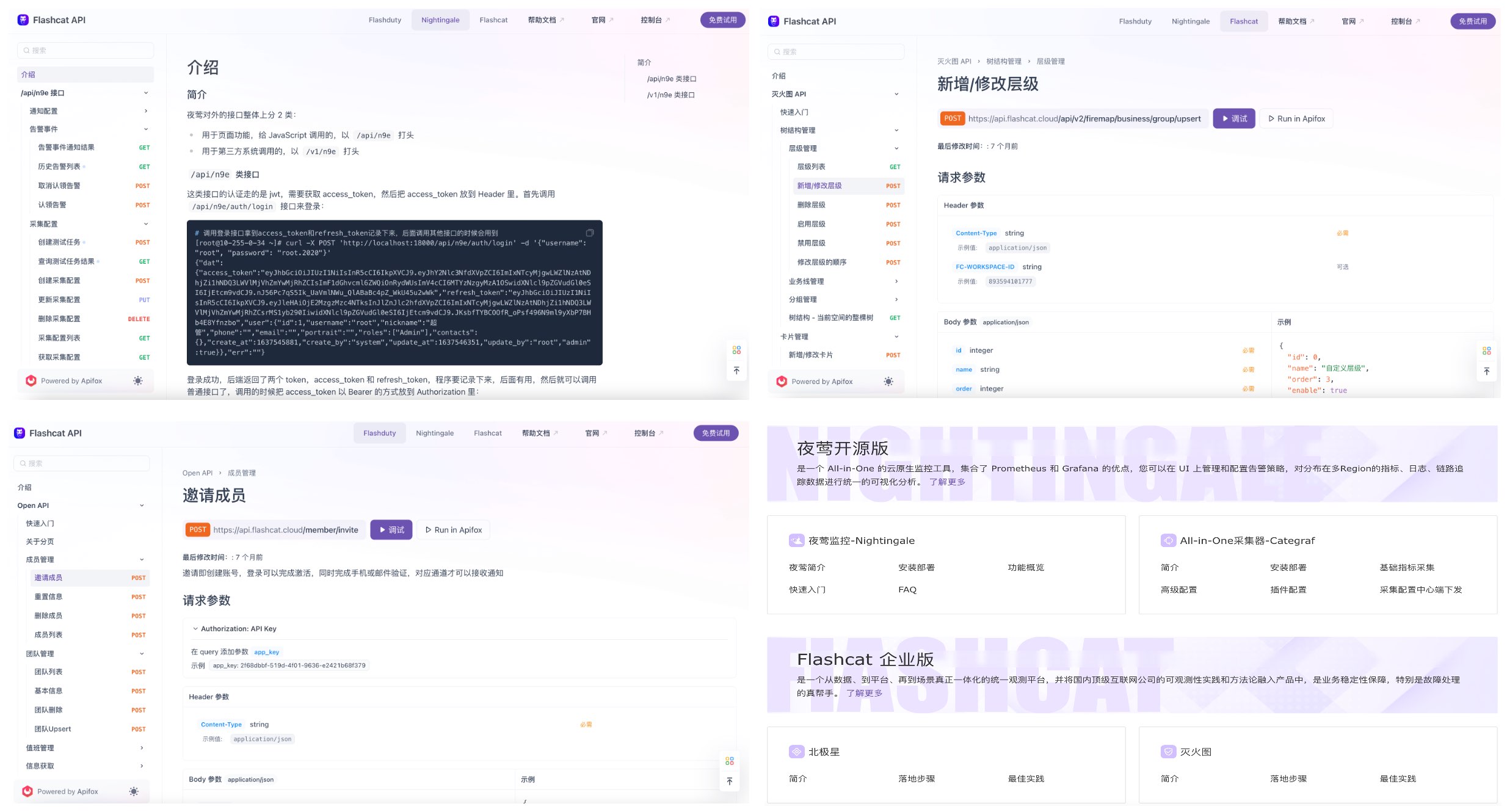This screenshot has height=812, width=1507.
Task: Open the Flashduty tab on 邀请成员 page
Action: click(379, 433)
